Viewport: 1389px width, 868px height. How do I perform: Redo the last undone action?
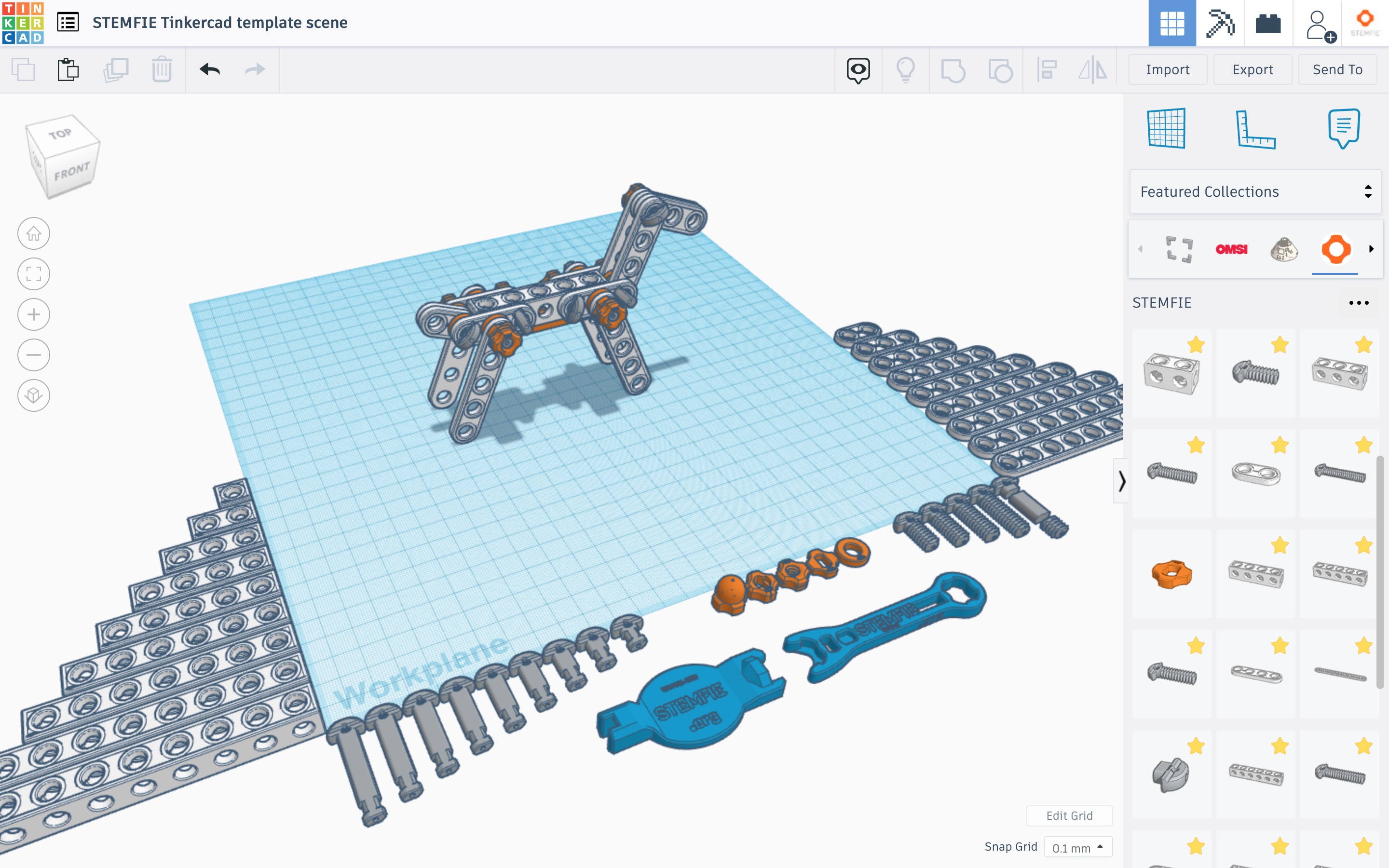pyautogui.click(x=255, y=69)
